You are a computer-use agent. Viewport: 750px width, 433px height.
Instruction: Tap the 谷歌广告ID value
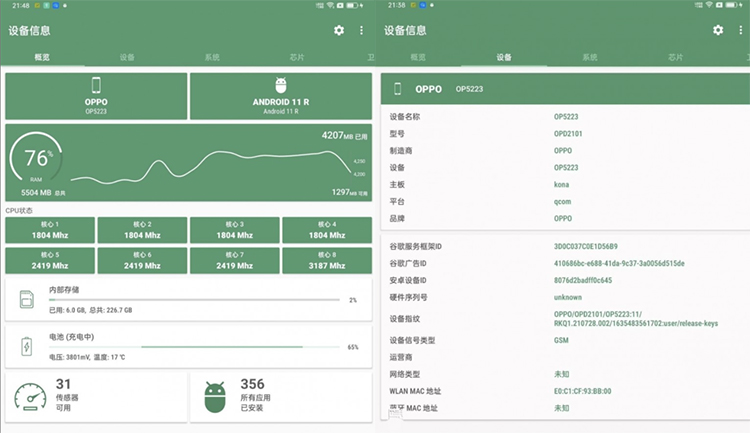click(619, 263)
